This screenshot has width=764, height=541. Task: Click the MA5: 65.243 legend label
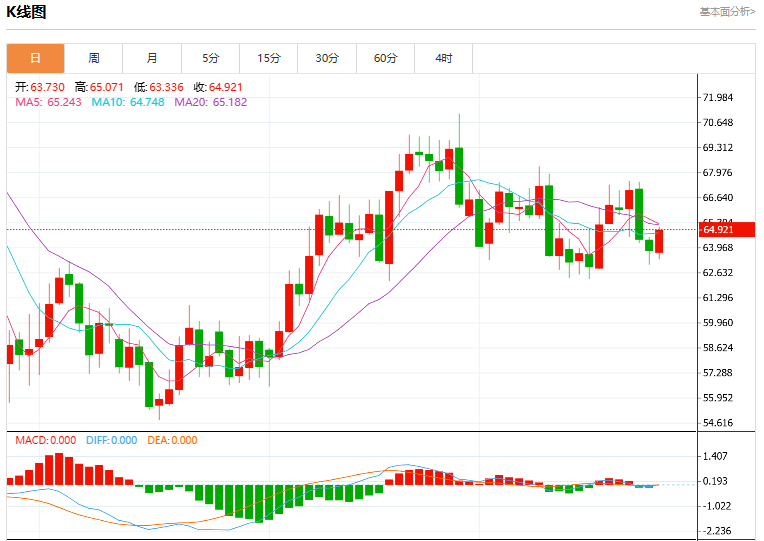(x=48, y=102)
